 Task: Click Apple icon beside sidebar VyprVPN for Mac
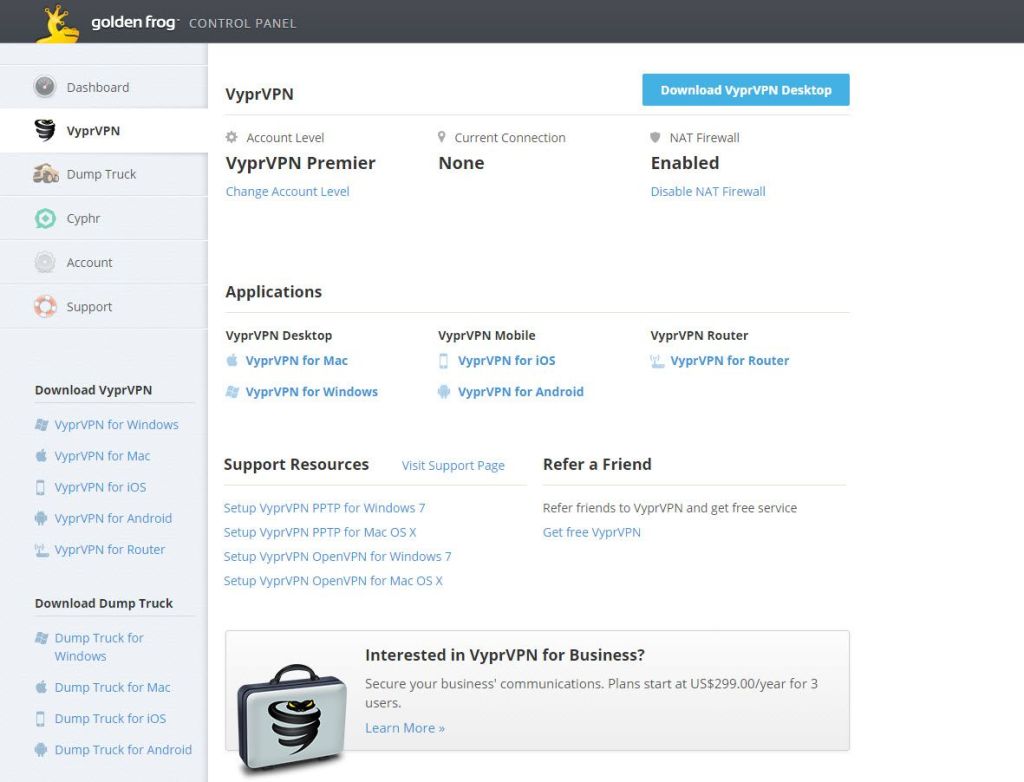point(41,455)
